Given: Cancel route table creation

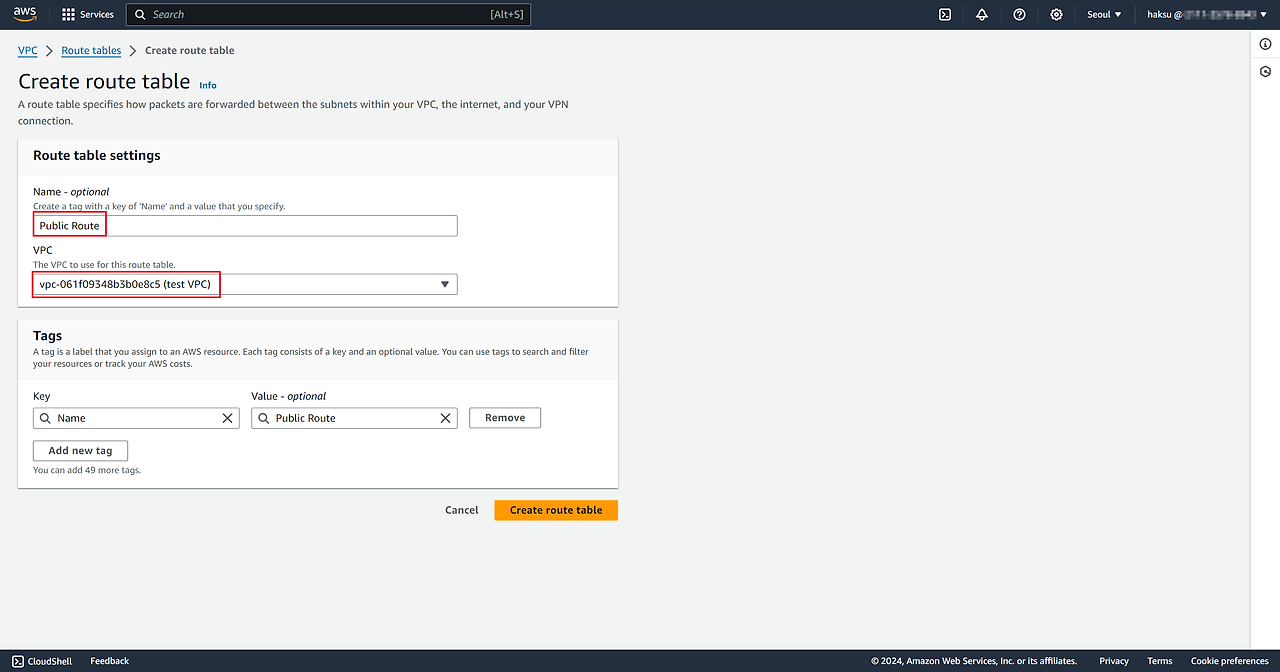Looking at the screenshot, I should (x=461, y=510).
